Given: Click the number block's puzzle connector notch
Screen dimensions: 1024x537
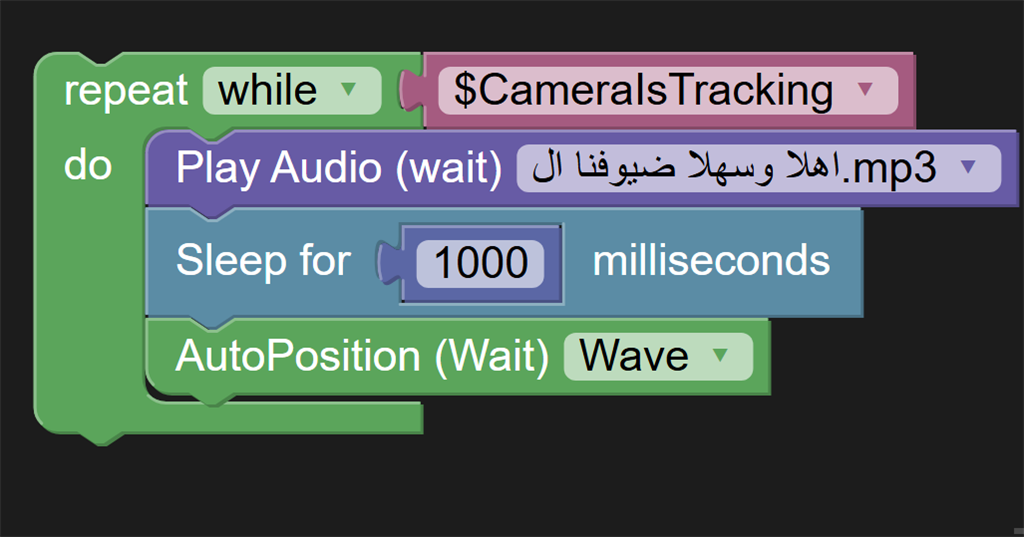Looking at the screenshot, I should 387,263.
